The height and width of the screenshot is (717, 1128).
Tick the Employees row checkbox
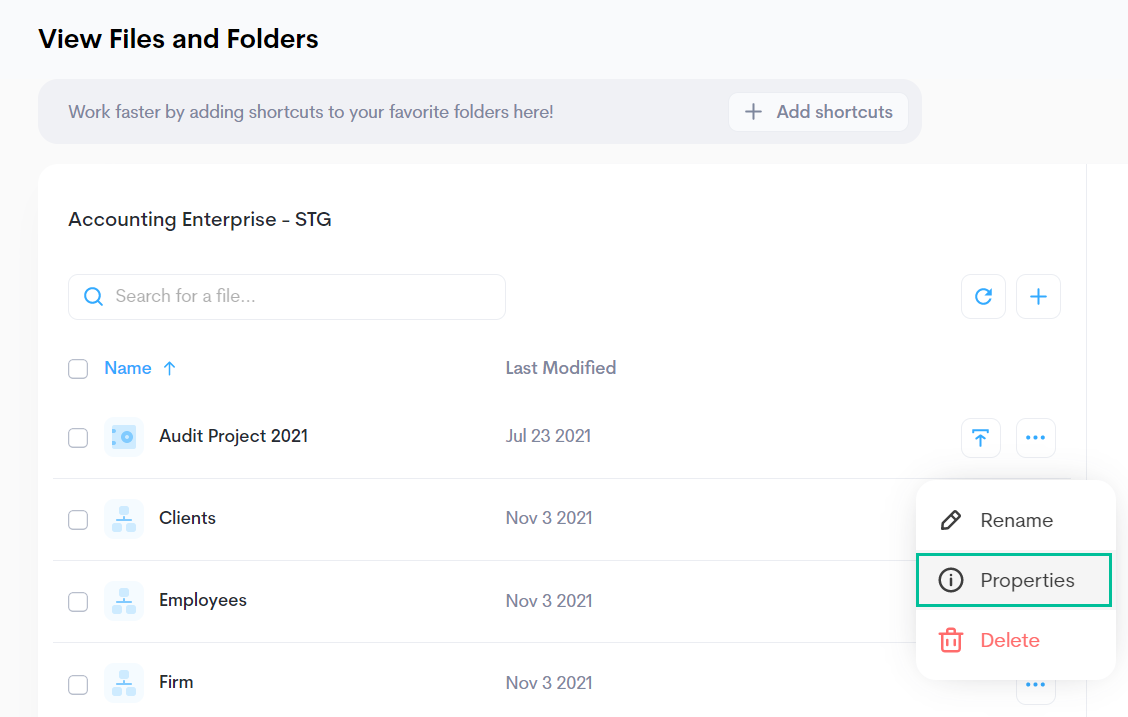point(78,602)
